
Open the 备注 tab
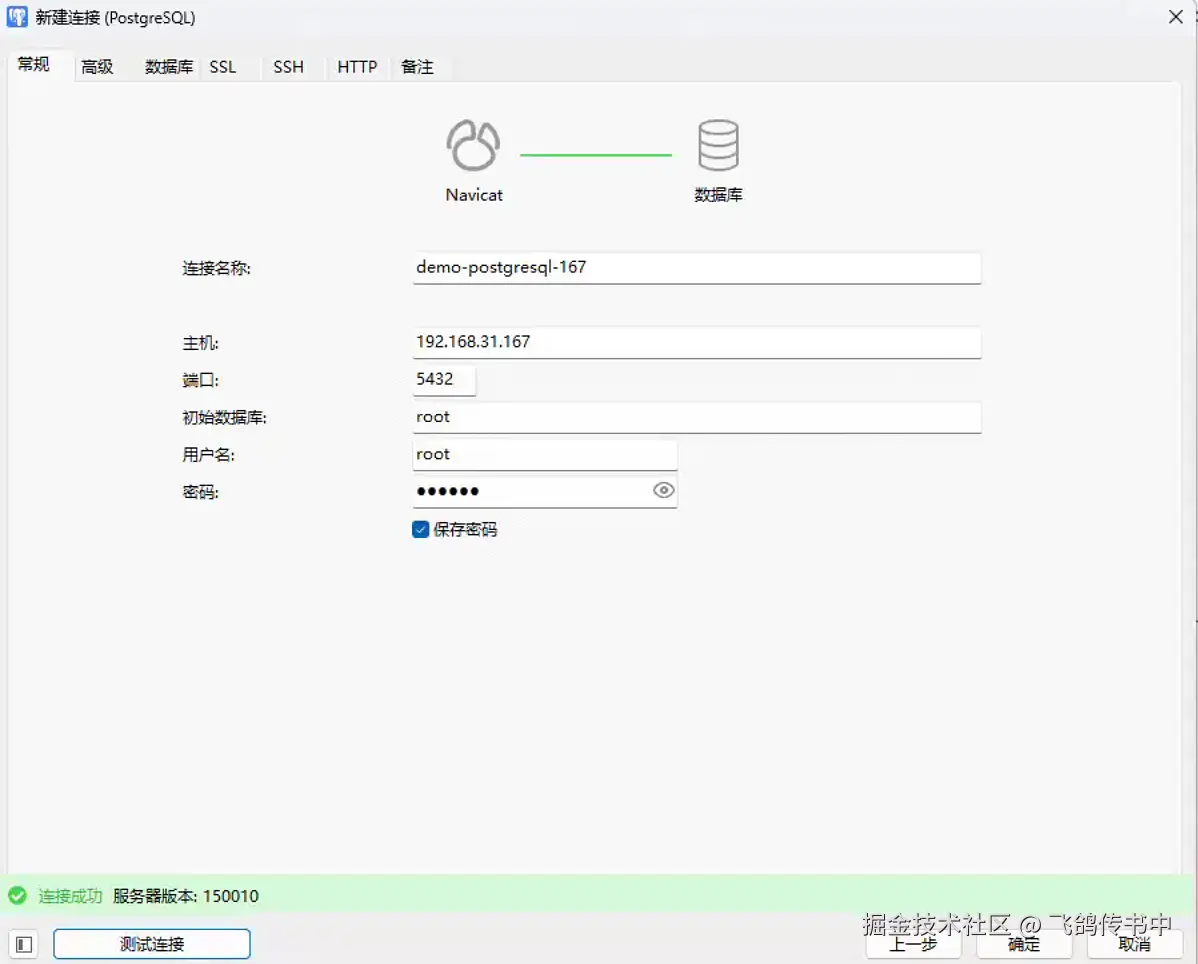coord(417,67)
